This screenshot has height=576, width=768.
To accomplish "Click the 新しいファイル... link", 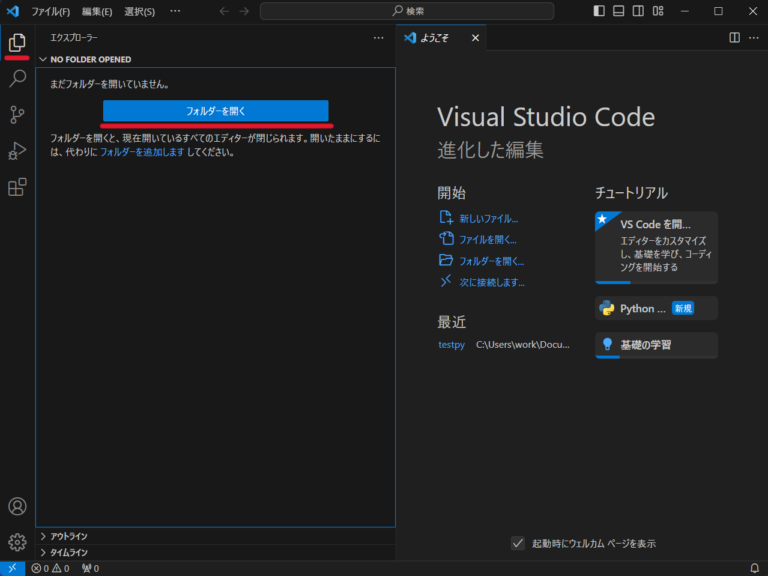I will [x=488, y=219].
